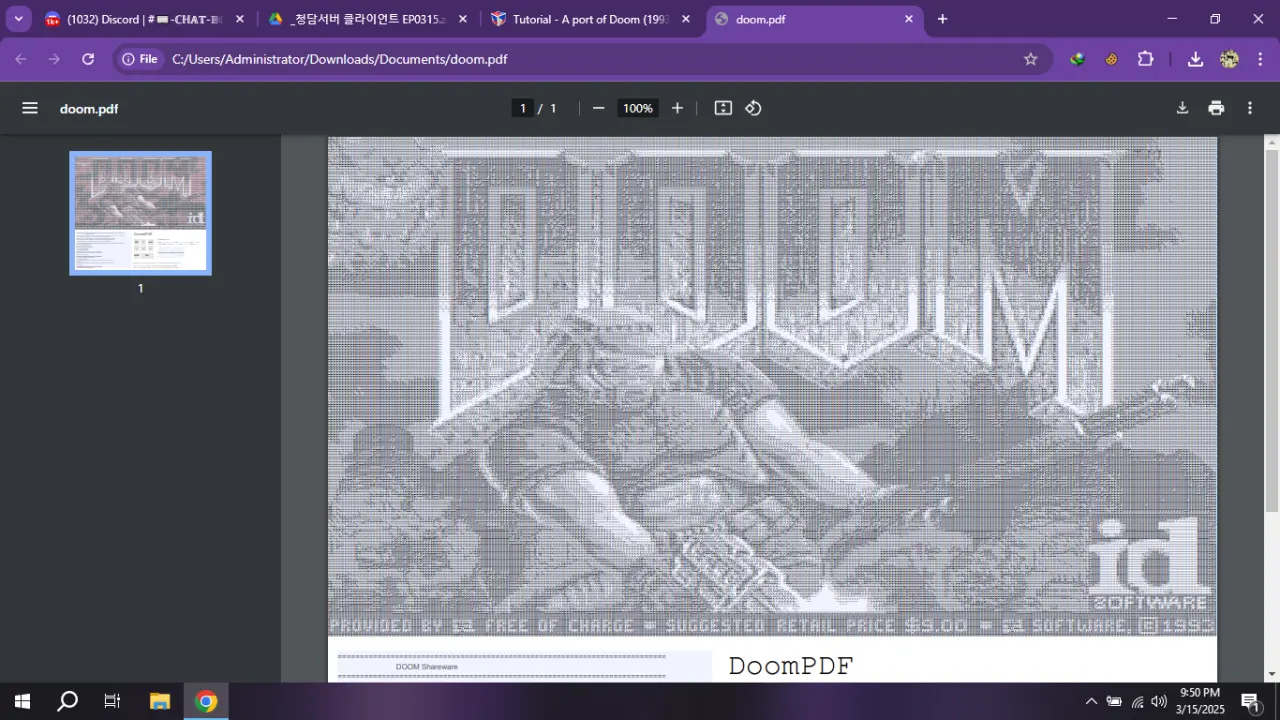
Task: Open the taskbar clock and calendar
Action: tap(1200, 701)
